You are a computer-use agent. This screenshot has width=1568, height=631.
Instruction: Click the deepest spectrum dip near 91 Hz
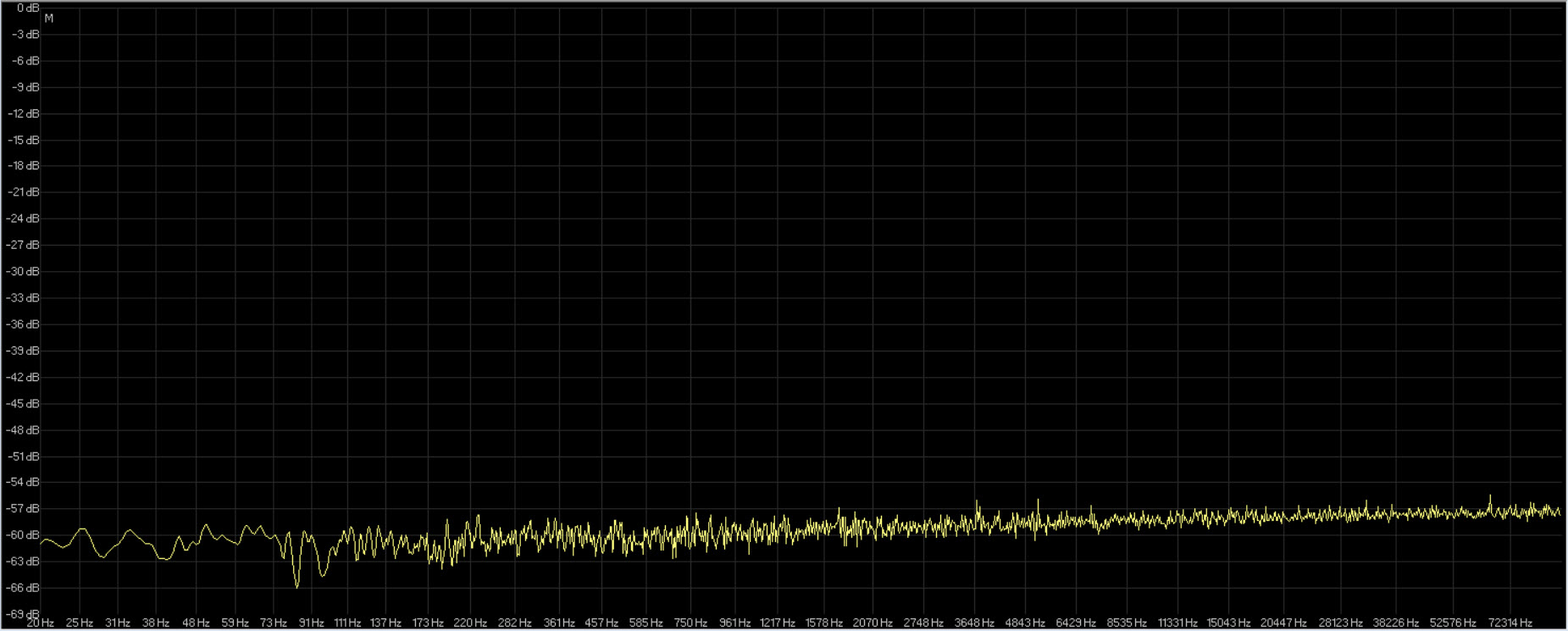[x=296, y=585]
